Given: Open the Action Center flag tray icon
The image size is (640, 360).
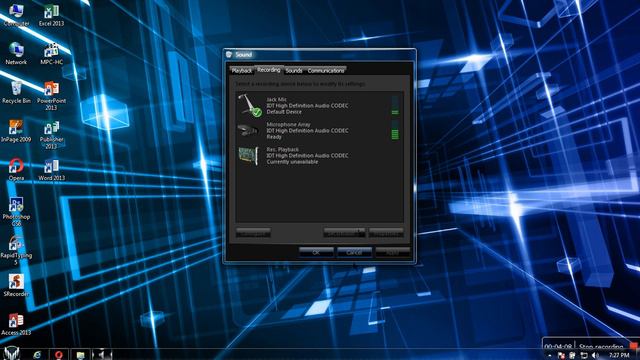Looking at the screenshot, I should [x=562, y=356].
